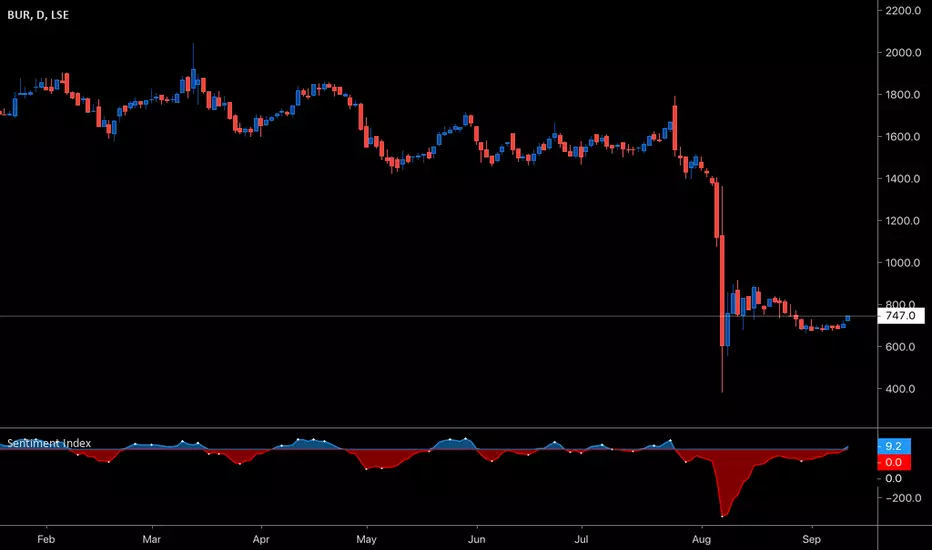Click the Jun label on time axis
This screenshot has width=932, height=550.
coord(476,539)
